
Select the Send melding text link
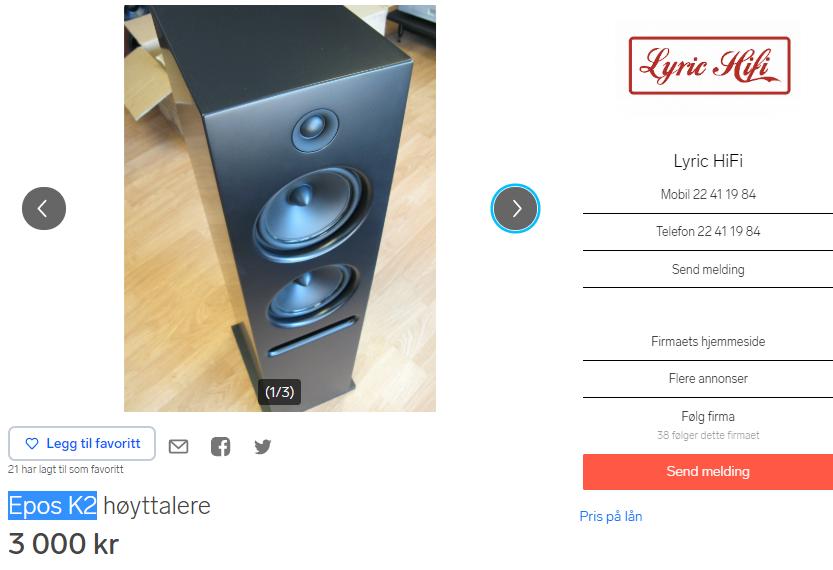708,269
